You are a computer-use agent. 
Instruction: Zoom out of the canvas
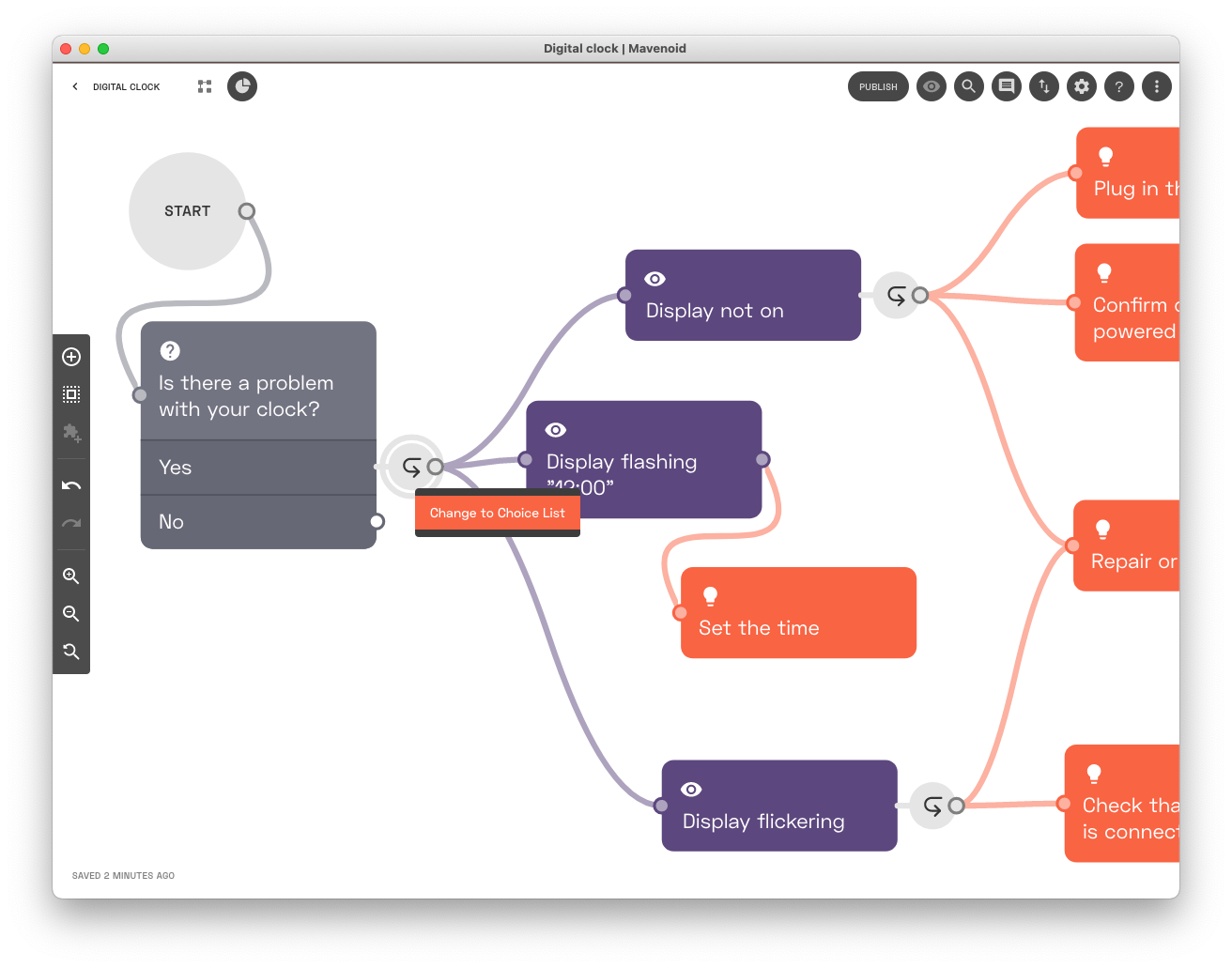[71, 614]
